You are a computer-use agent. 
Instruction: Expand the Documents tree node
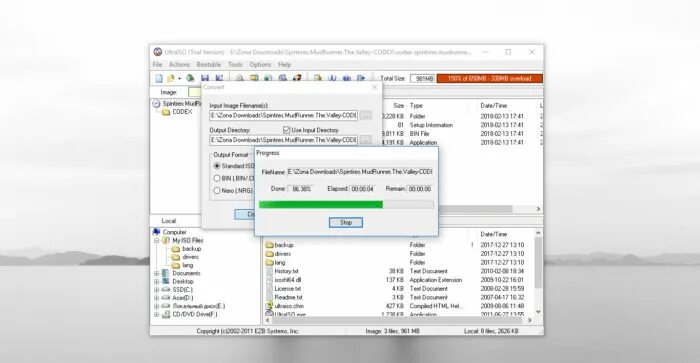point(157,273)
